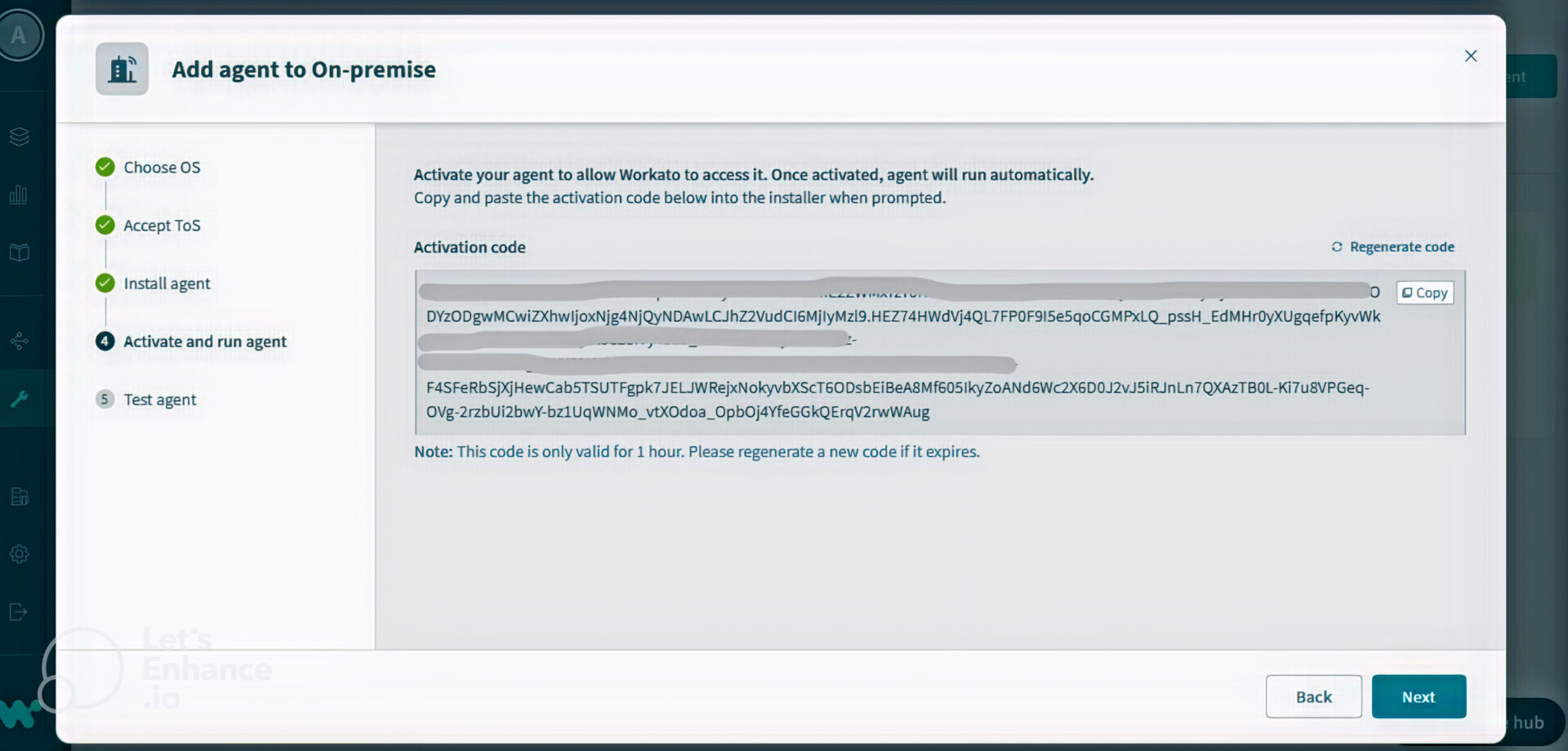Click the Back button
The image size is (1568, 751).
[x=1313, y=696]
